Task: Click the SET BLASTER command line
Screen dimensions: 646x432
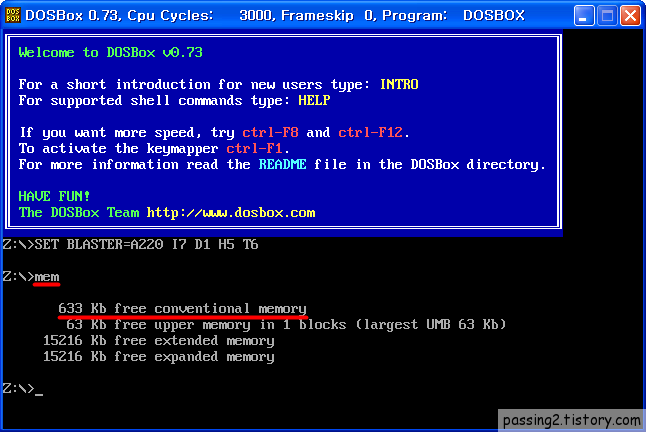Action: point(130,245)
